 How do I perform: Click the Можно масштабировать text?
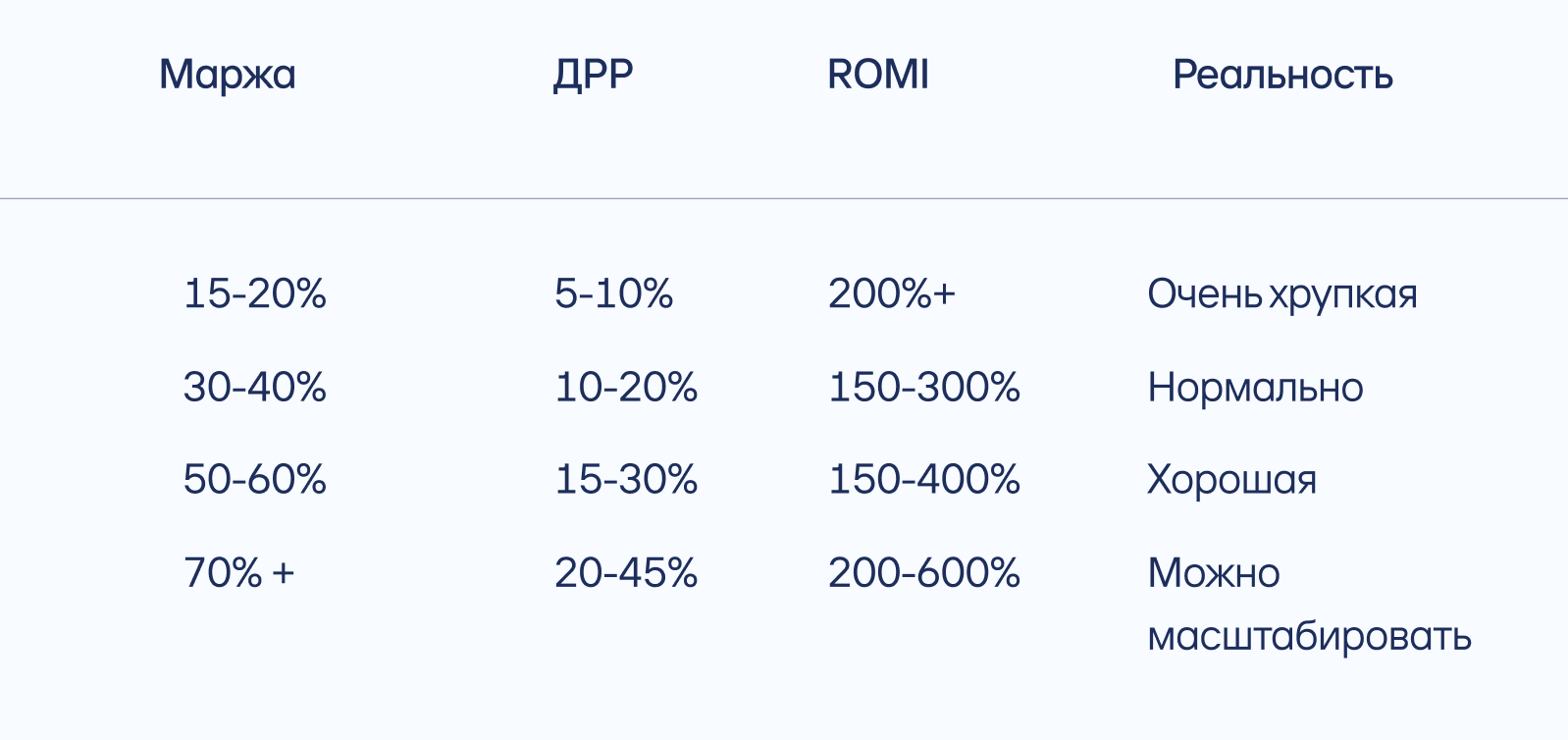click(x=1308, y=605)
